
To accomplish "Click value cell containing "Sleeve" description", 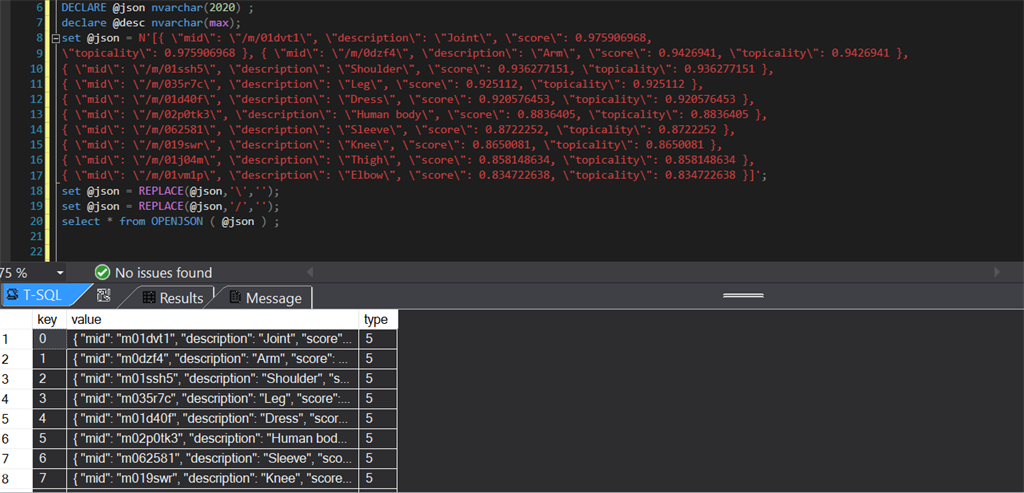I will tap(214, 458).
